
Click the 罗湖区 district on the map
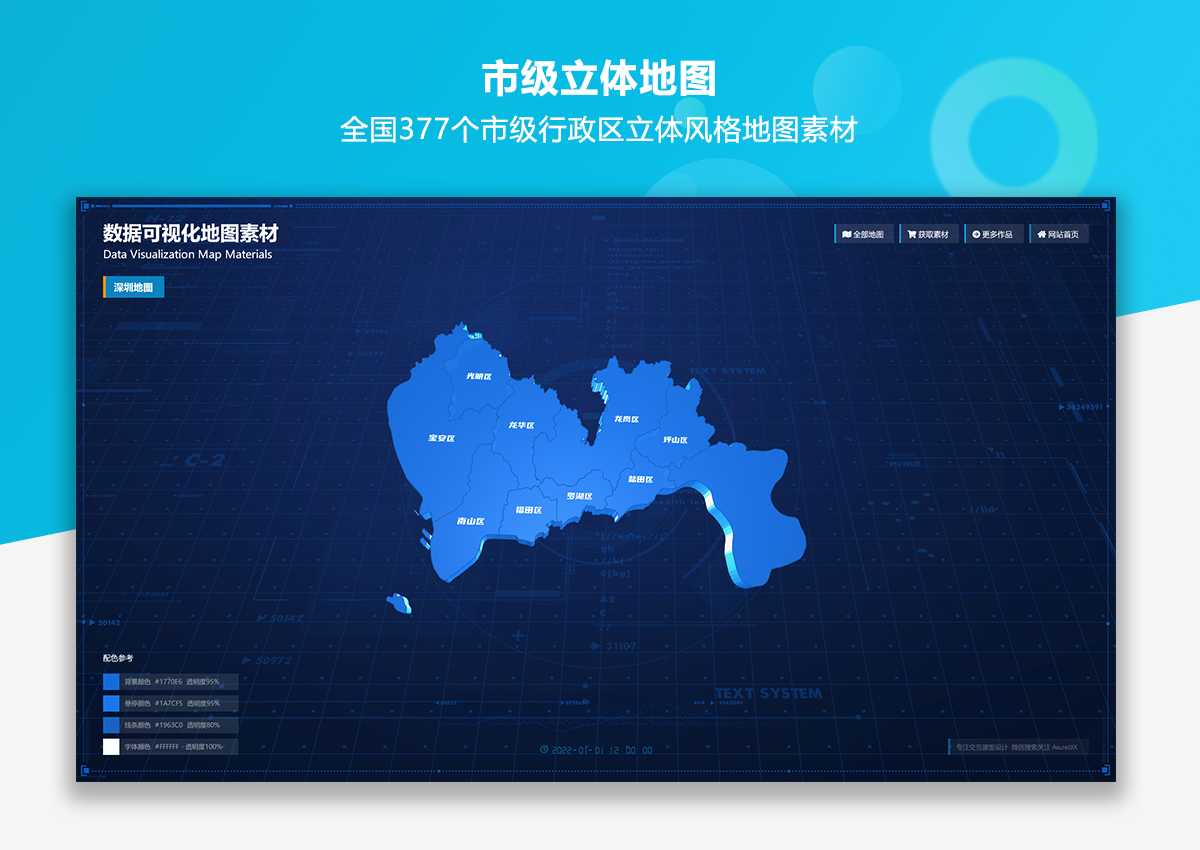point(579,497)
